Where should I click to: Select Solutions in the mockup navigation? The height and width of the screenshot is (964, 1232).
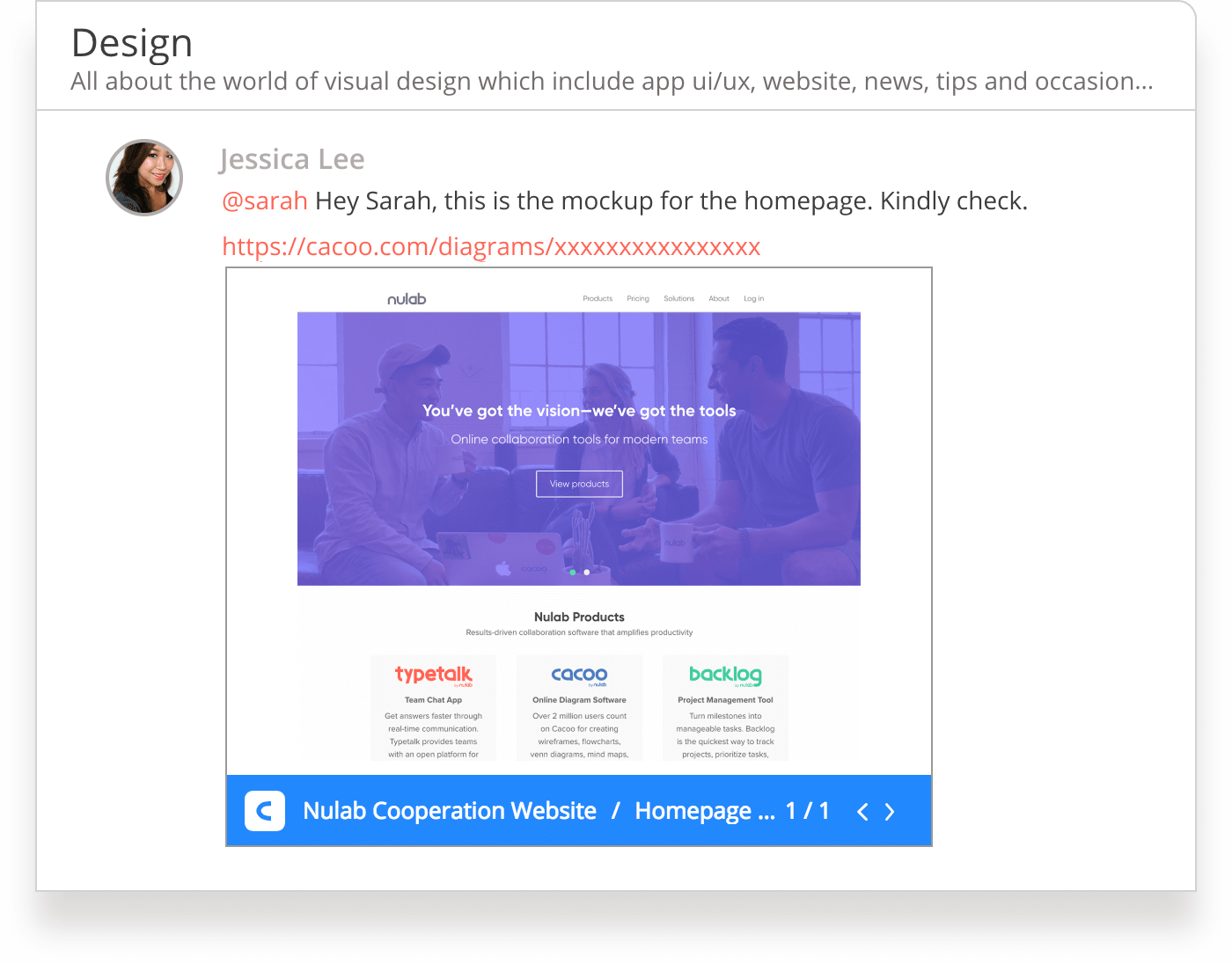pos(679,299)
